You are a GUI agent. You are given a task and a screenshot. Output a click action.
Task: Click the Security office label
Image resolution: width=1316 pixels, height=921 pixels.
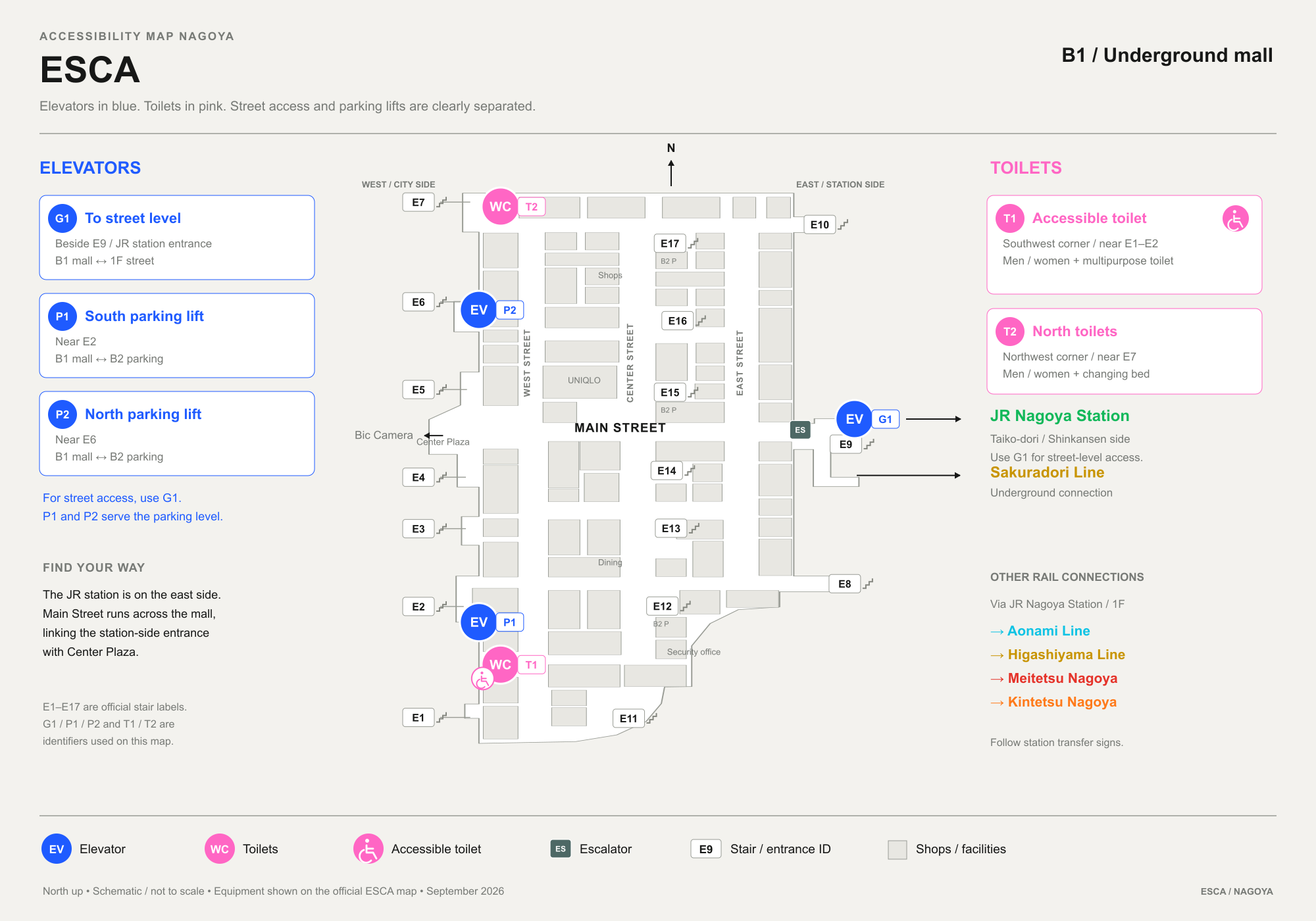tap(694, 652)
